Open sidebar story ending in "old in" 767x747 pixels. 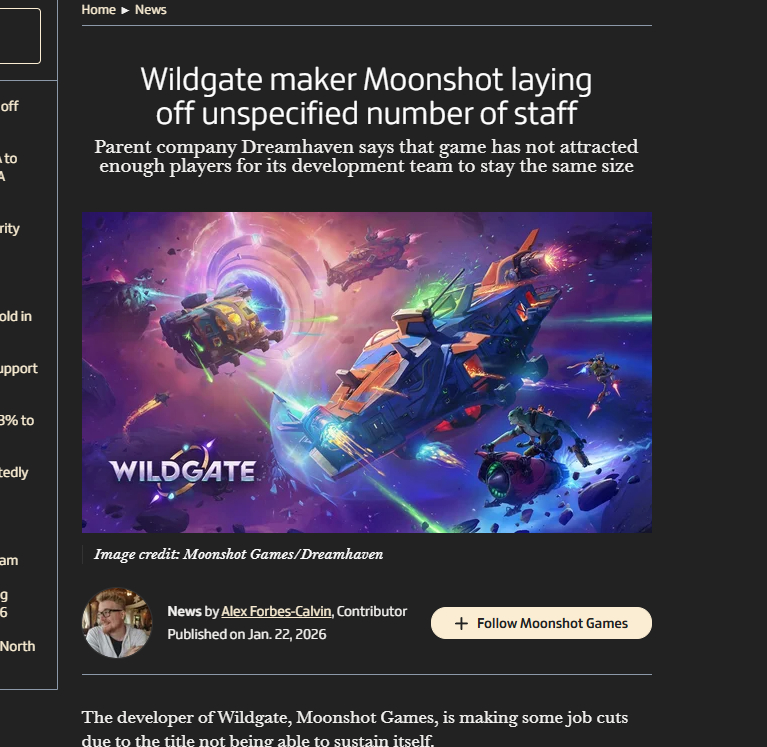16,316
